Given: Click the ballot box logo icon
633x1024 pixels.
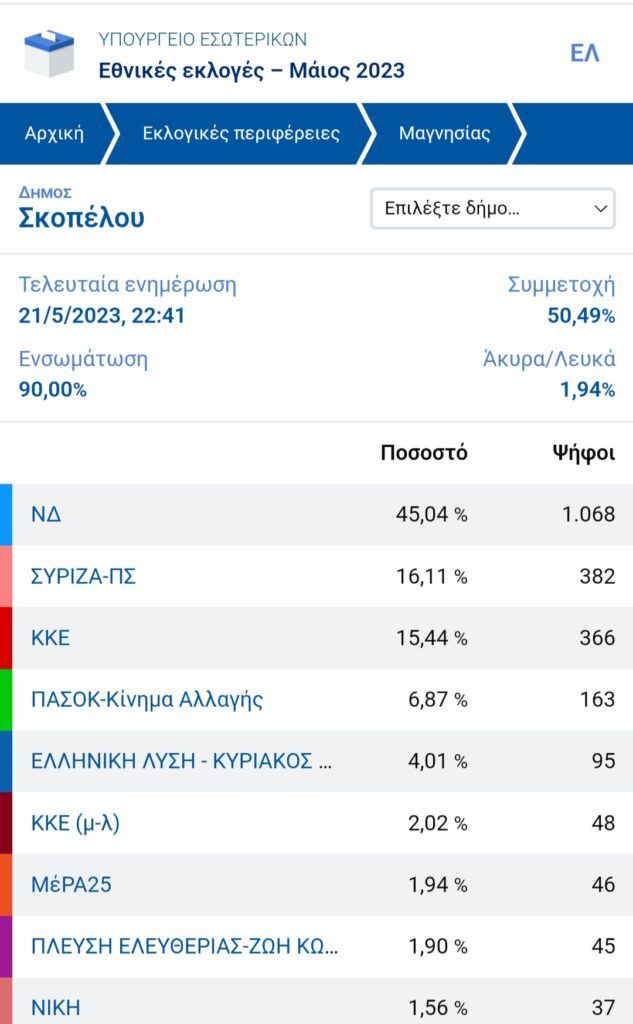Looking at the screenshot, I should (x=48, y=55).
